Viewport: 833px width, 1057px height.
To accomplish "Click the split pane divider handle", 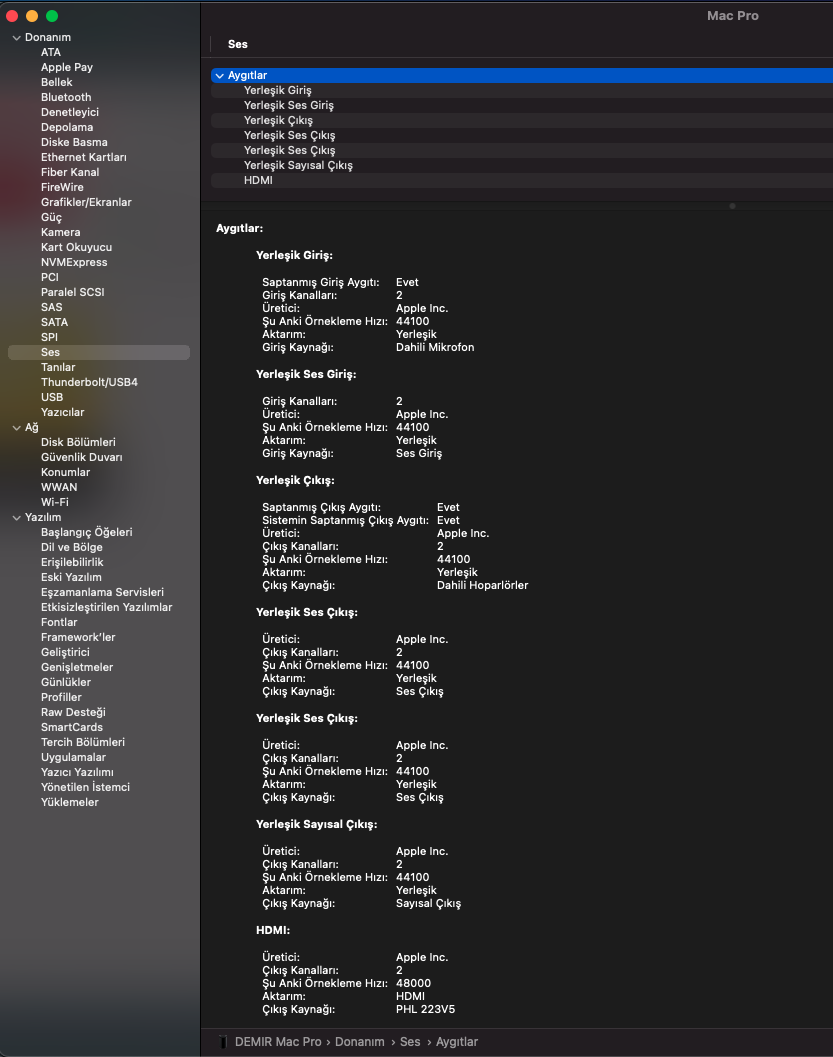I will (732, 206).
